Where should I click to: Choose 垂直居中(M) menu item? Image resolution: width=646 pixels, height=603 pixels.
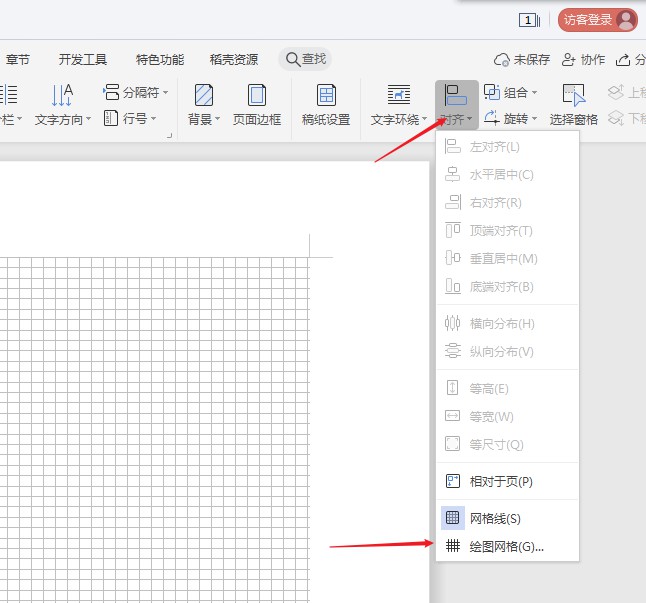pyautogui.click(x=508, y=259)
